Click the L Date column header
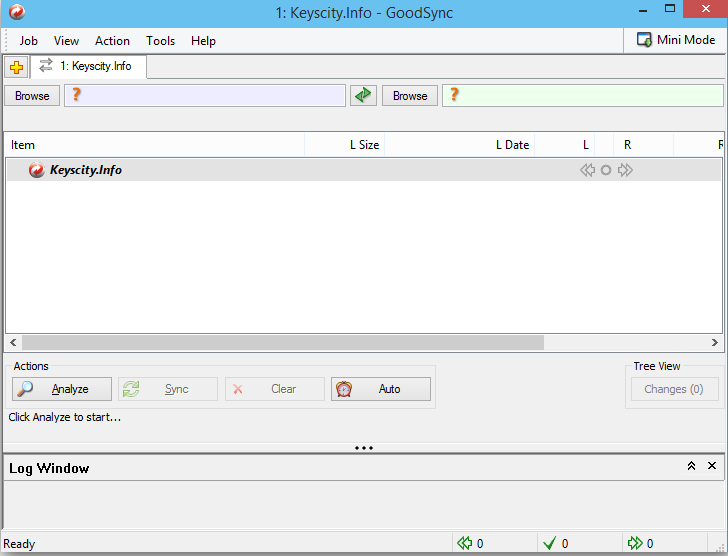 (460, 145)
